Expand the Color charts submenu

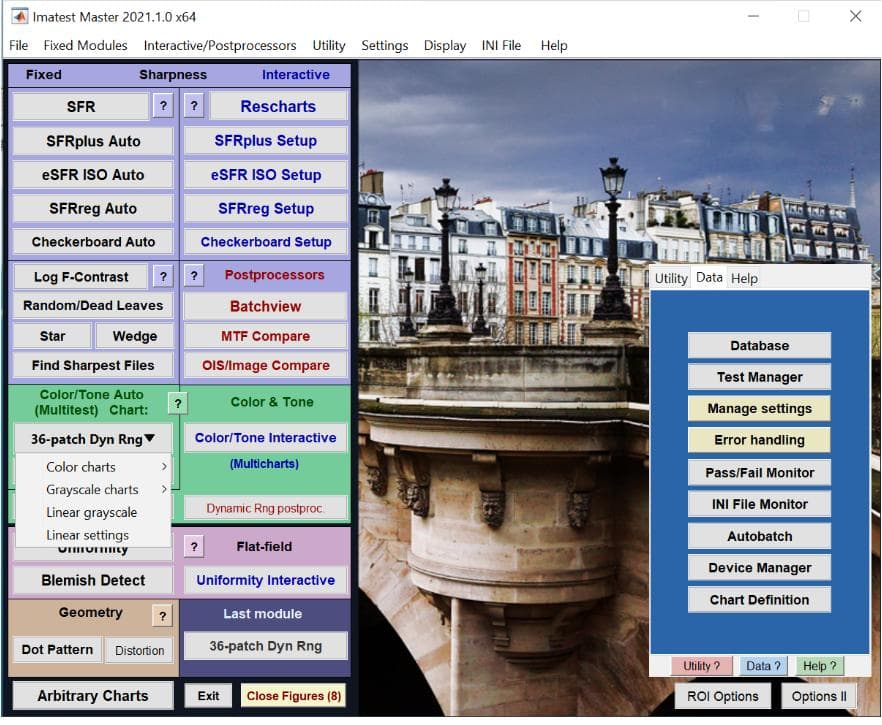(x=93, y=467)
